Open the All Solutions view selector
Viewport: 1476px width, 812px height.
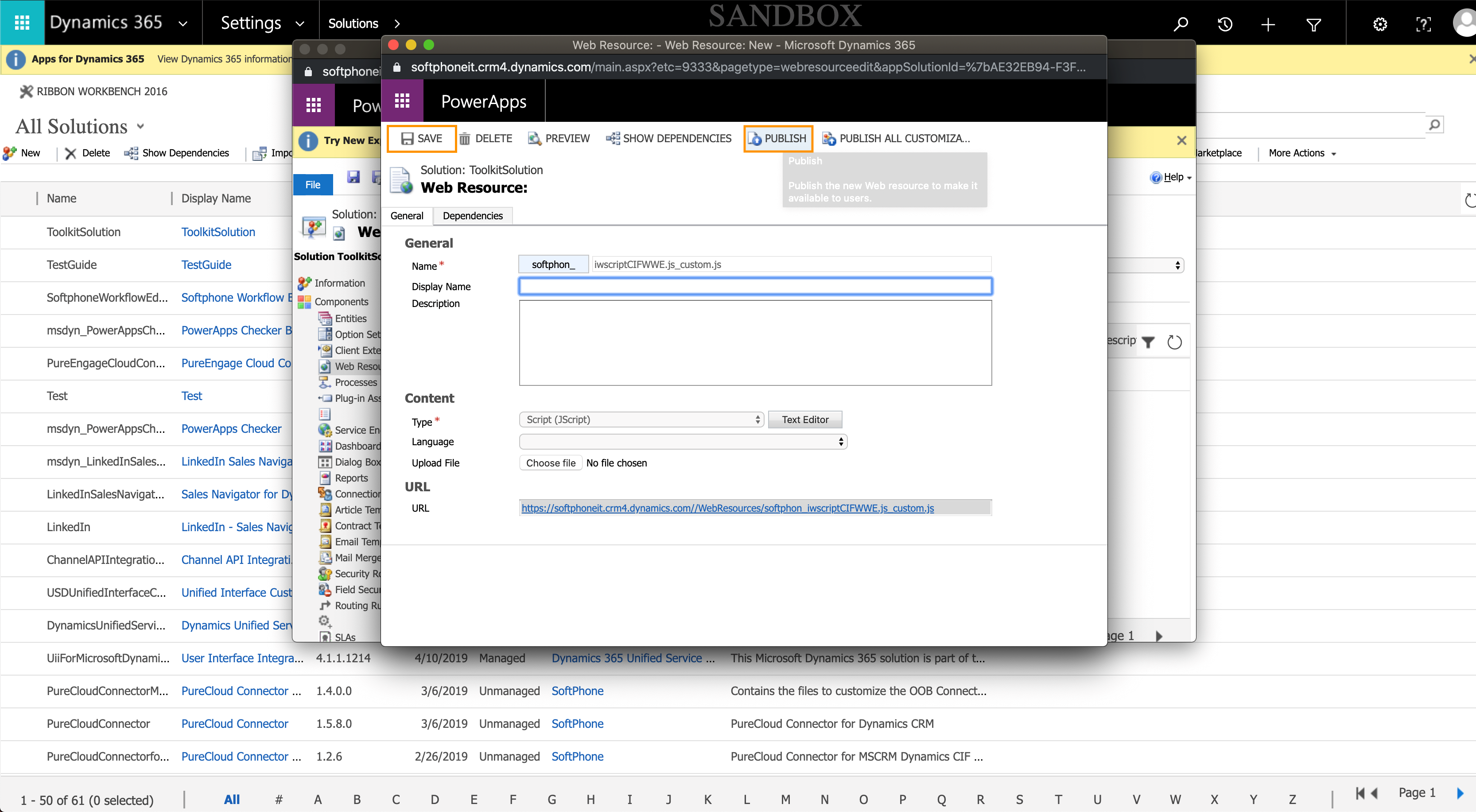click(x=80, y=126)
